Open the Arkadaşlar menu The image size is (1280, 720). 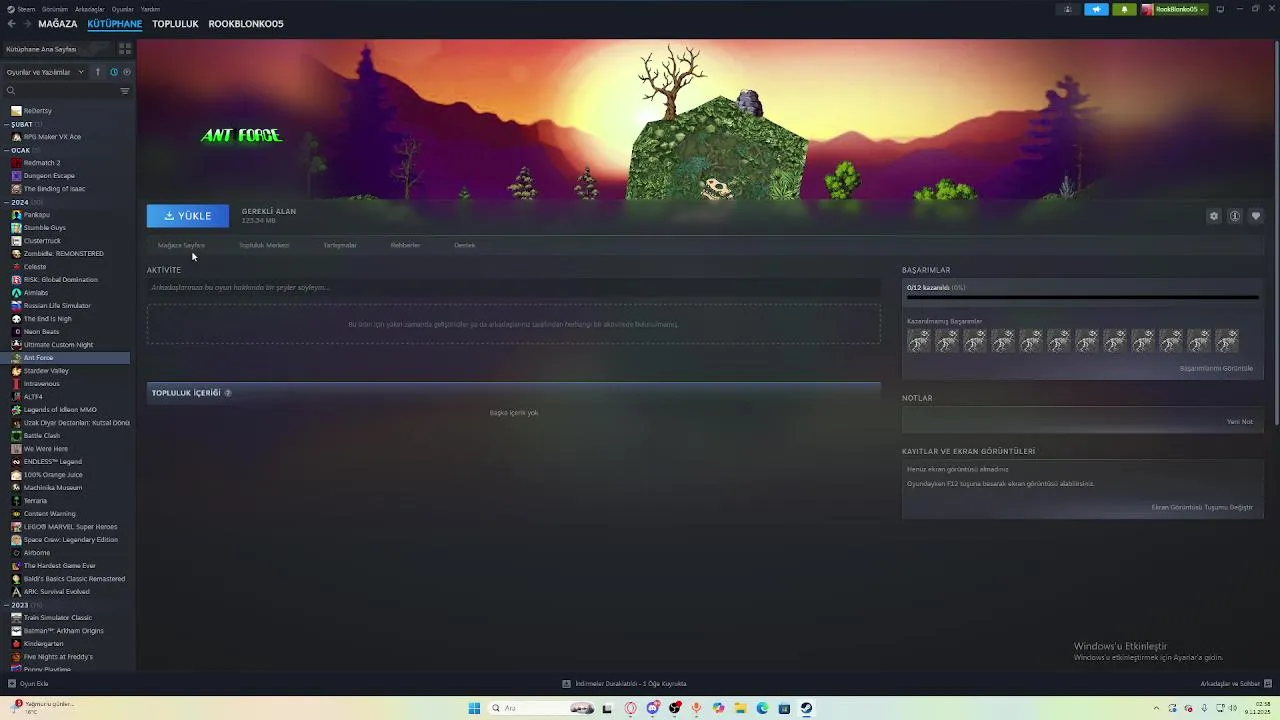tap(90, 9)
